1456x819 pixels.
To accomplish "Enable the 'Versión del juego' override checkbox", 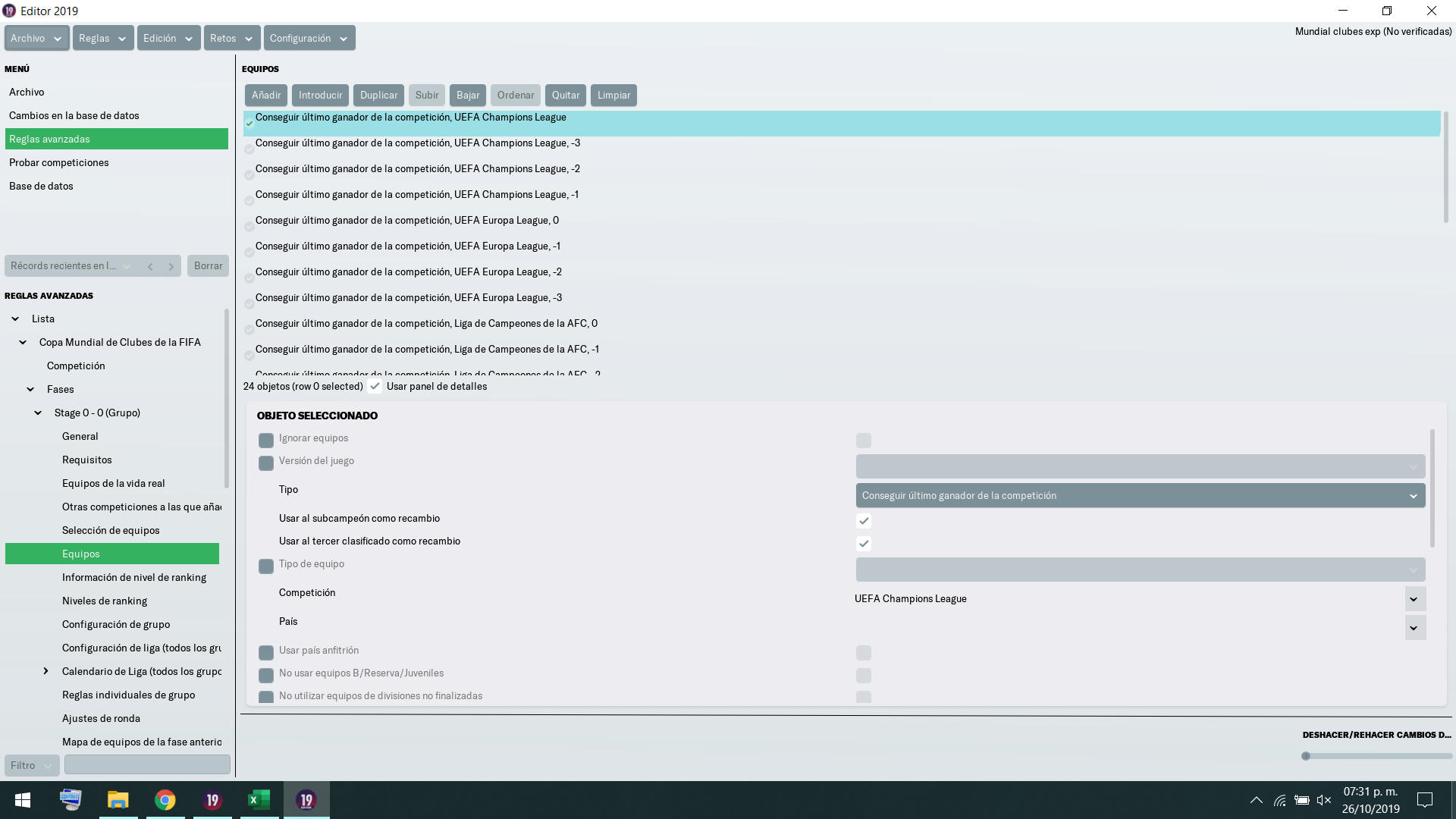I will 266,463.
